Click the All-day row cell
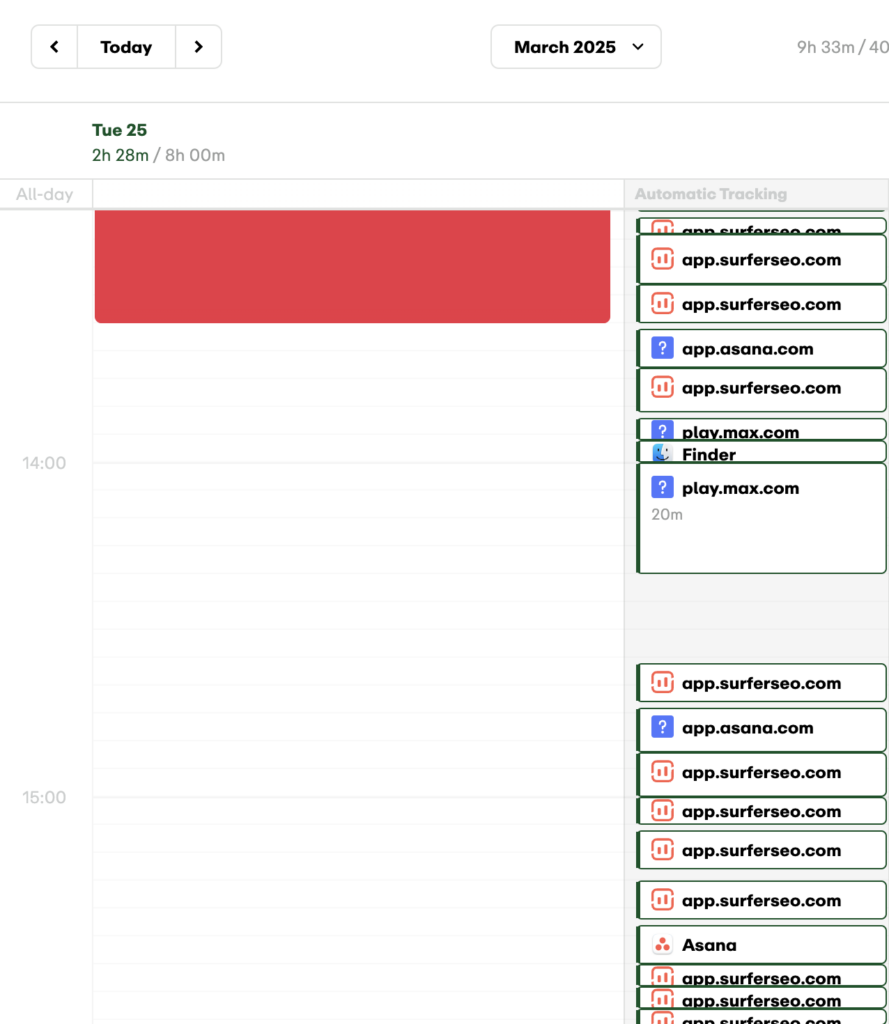Image resolution: width=889 pixels, height=1024 pixels. click(357, 194)
